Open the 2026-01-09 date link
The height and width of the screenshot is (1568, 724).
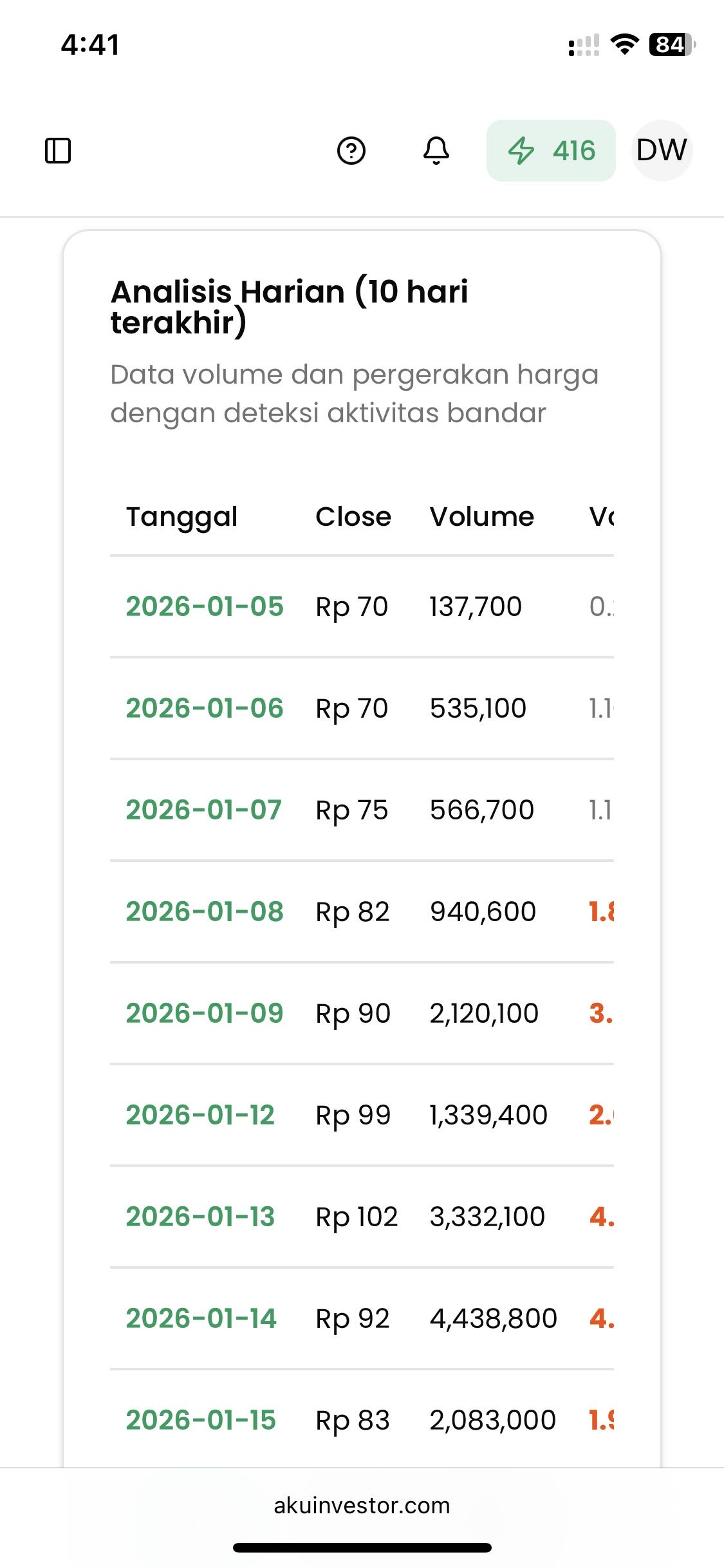[x=205, y=1013]
